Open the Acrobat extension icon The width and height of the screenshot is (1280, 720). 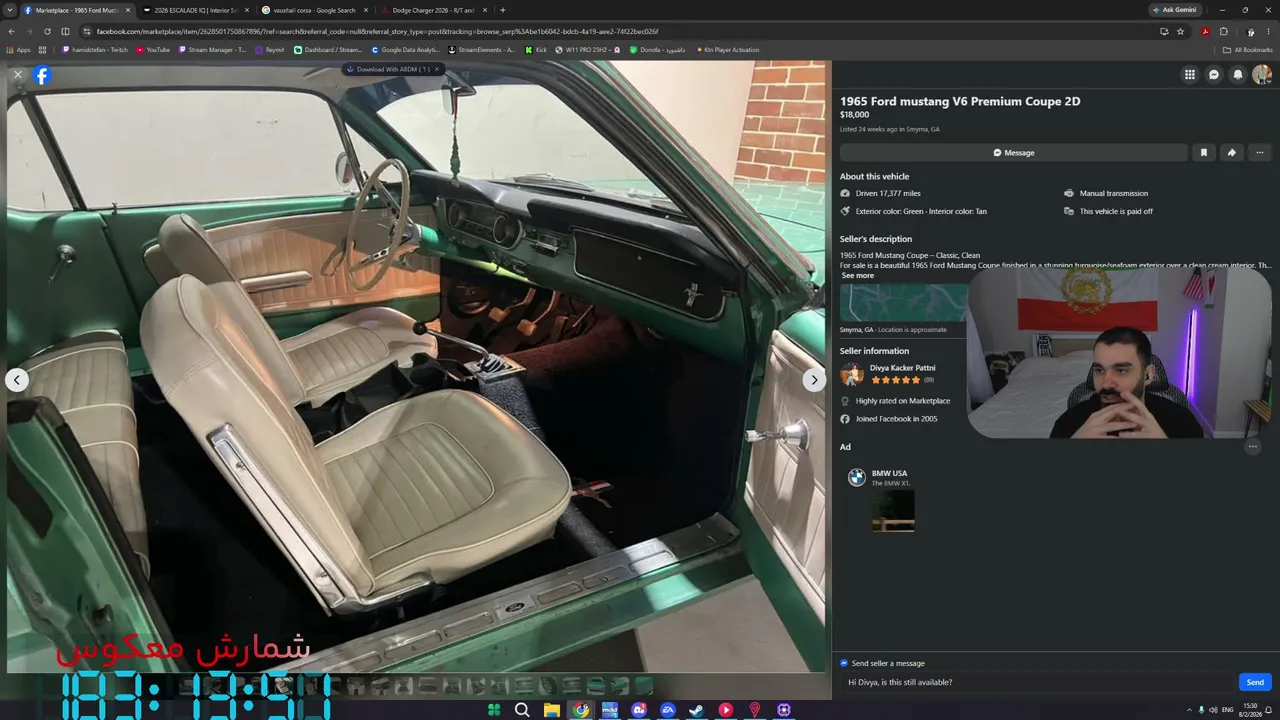[x=1205, y=31]
